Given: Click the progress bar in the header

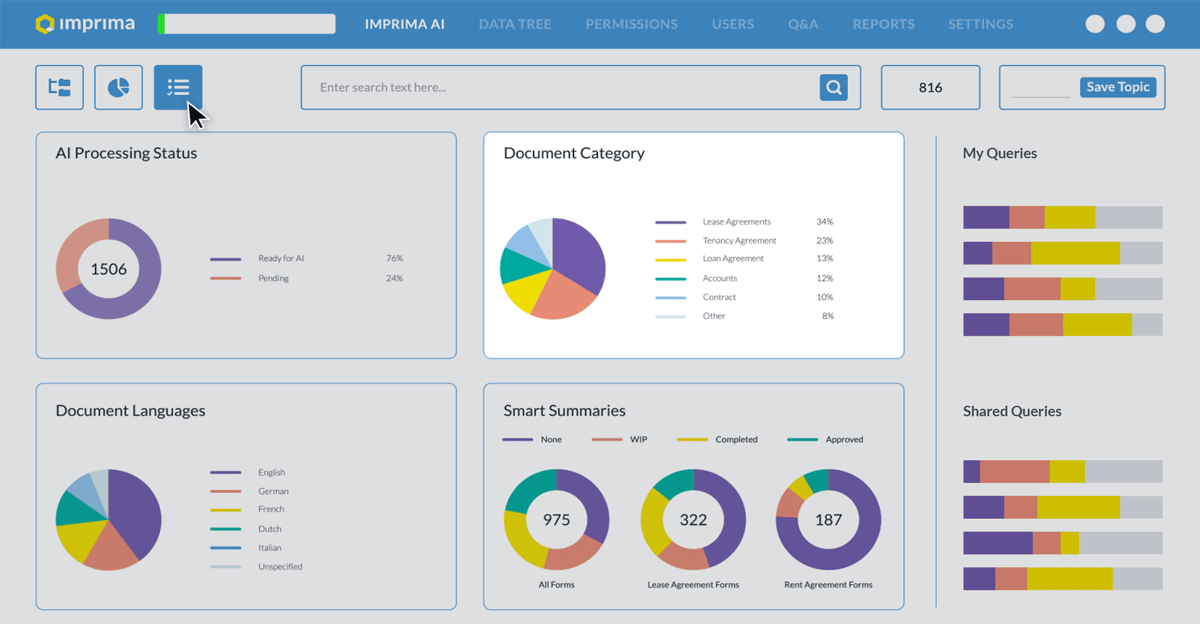Looking at the screenshot, I should [246, 24].
